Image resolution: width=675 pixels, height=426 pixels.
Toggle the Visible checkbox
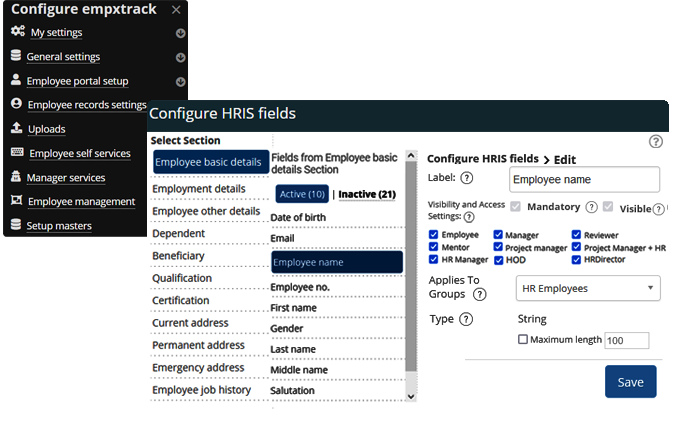click(x=608, y=207)
